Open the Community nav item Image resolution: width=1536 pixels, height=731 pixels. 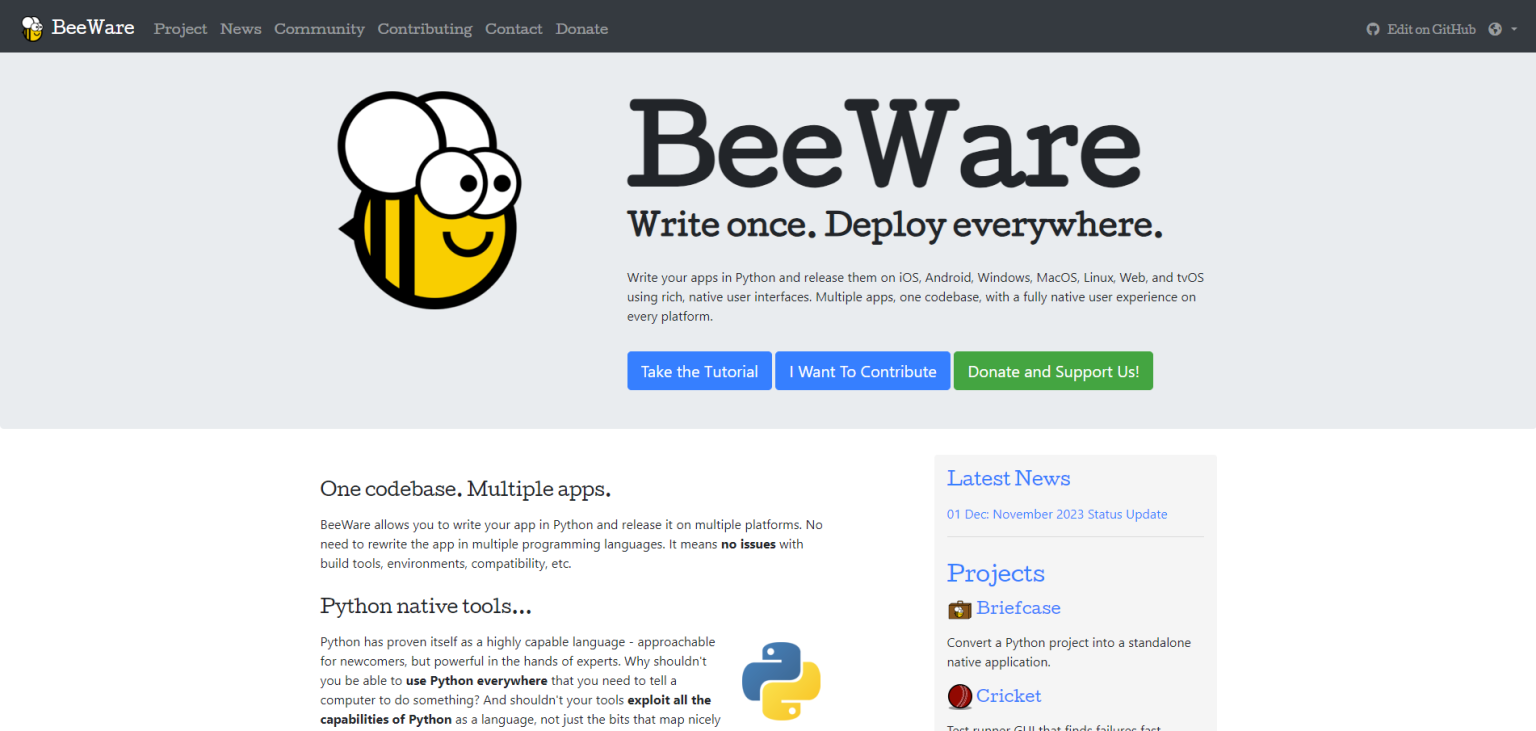[319, 29]
